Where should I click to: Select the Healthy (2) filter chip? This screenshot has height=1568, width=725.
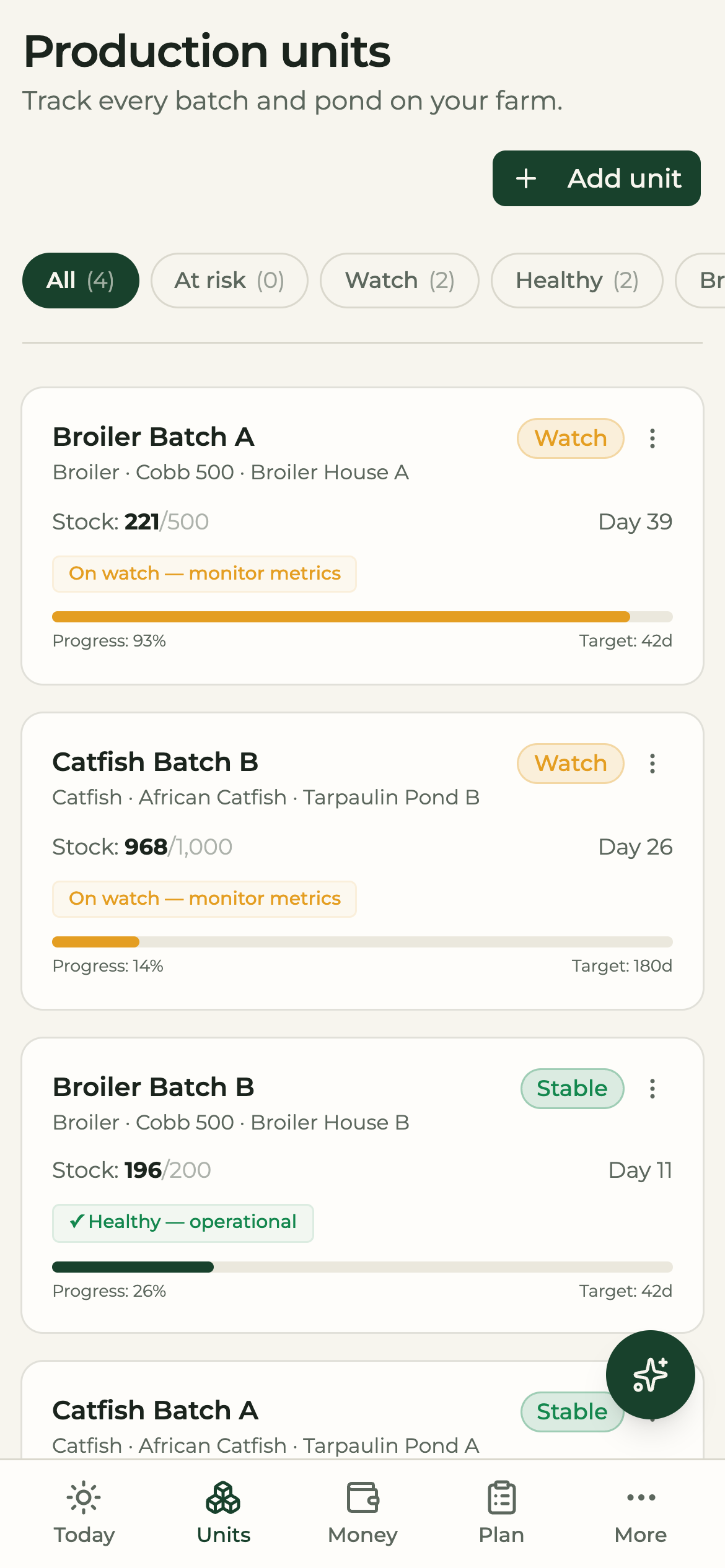click(577, 281)
